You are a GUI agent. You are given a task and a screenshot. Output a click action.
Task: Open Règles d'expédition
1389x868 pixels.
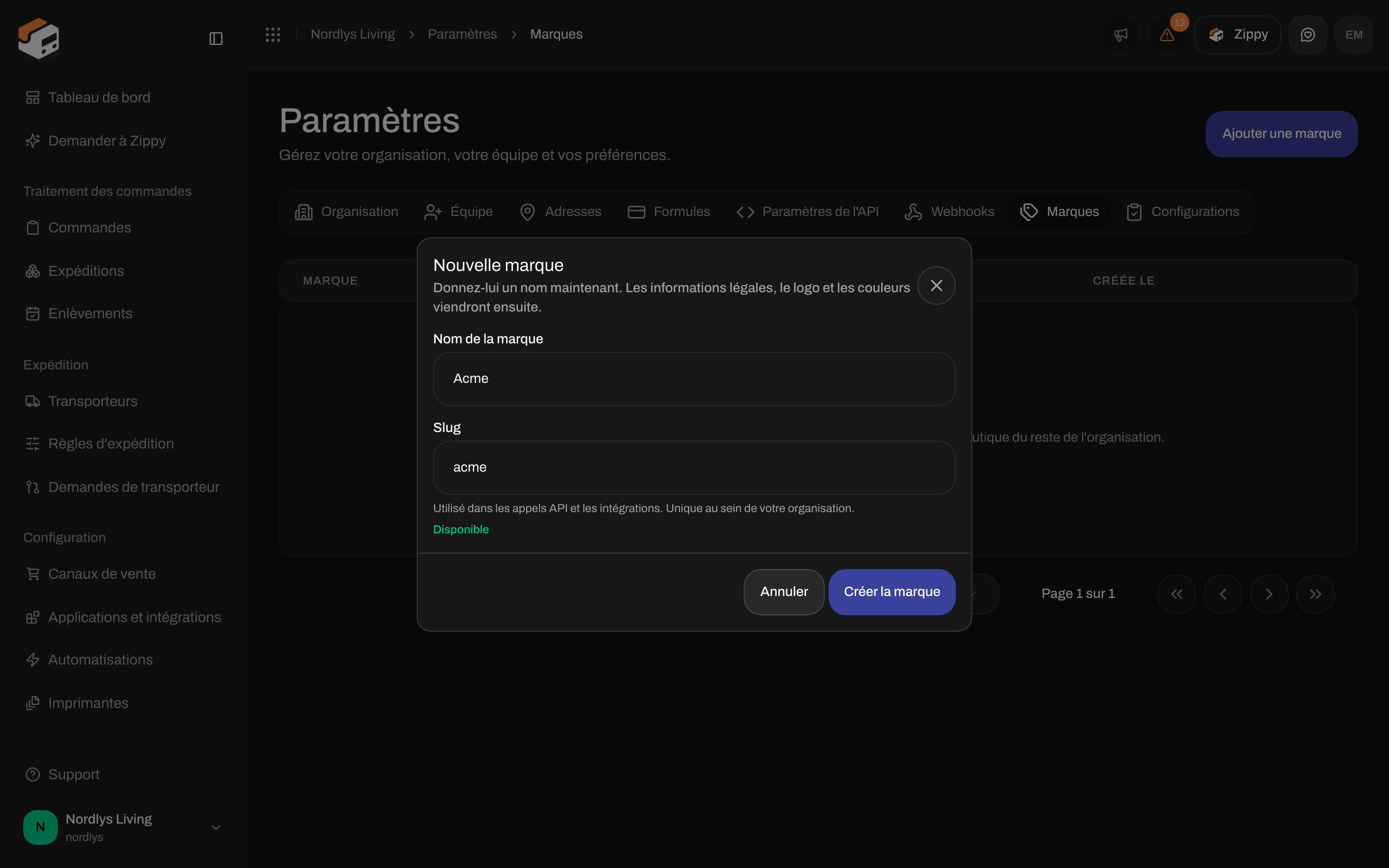124,444
